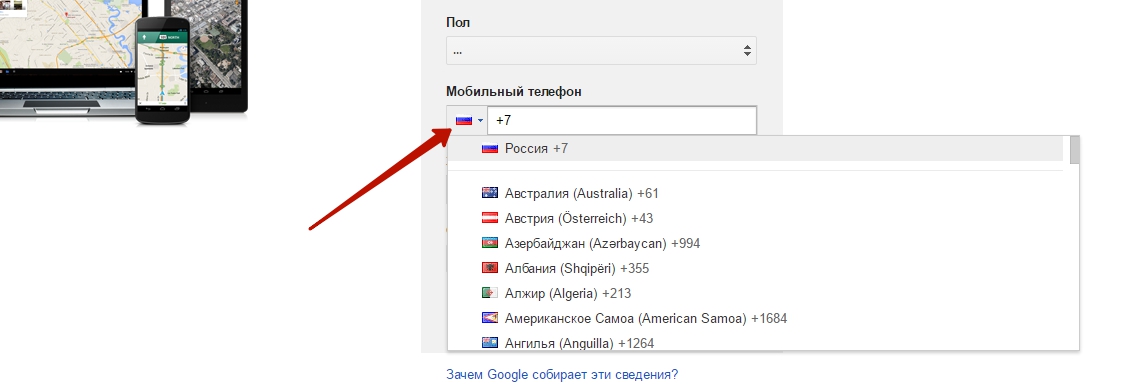Click the Russia flag icon in list
This screenshot has height=389, width=1145.
pyautogui.click(x=490, y=149)
